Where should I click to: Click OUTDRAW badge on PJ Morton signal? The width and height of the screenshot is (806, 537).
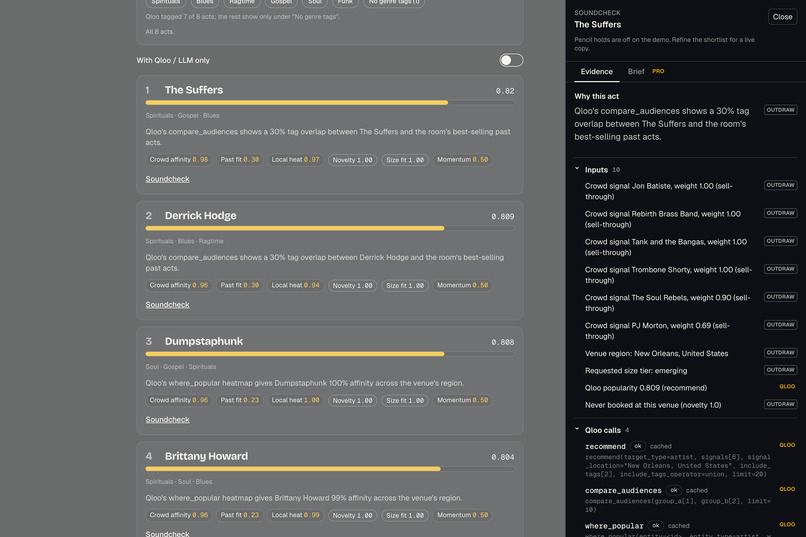coord(780,325)
